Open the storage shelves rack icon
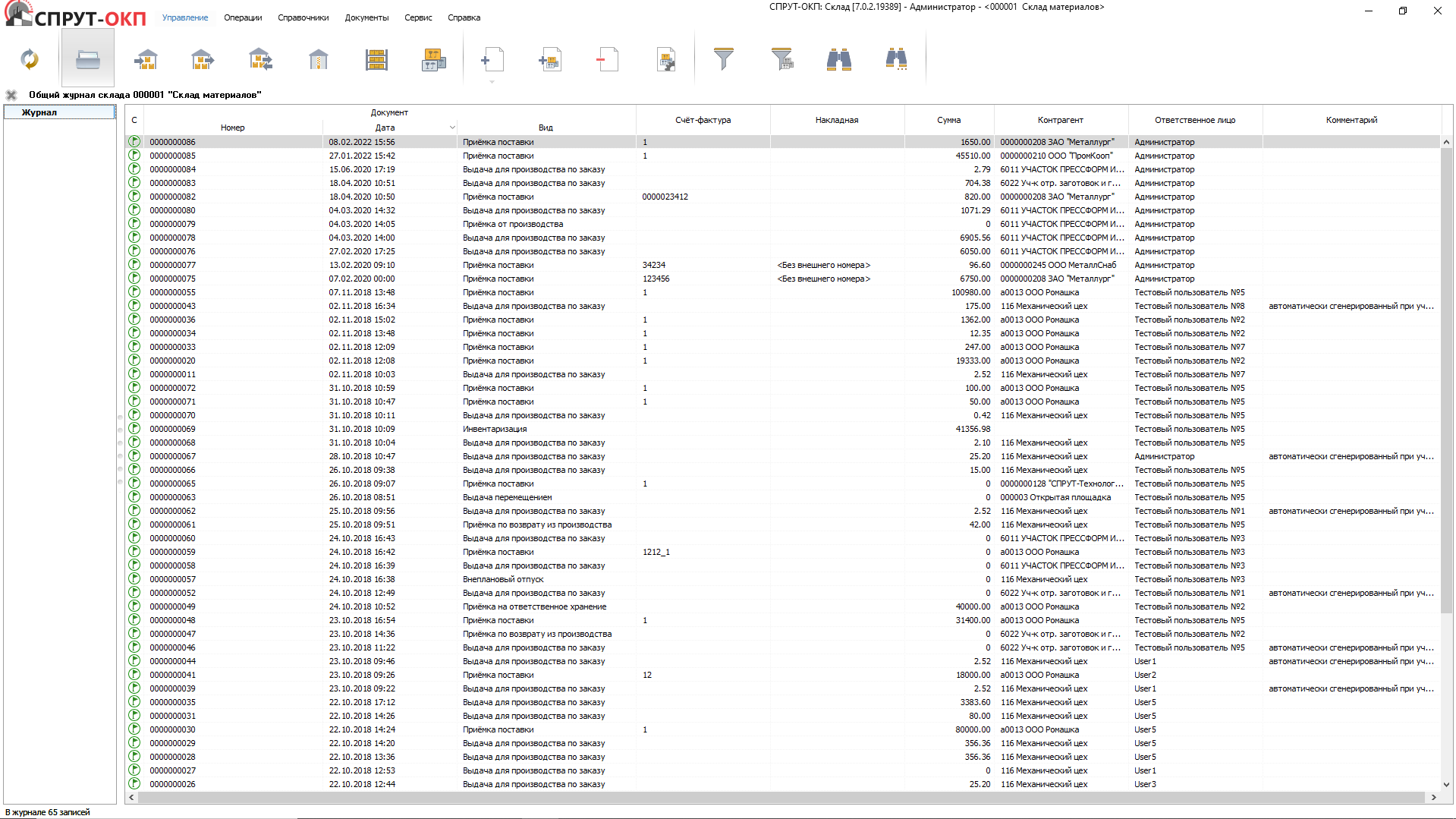 click(x=376, y=59)
